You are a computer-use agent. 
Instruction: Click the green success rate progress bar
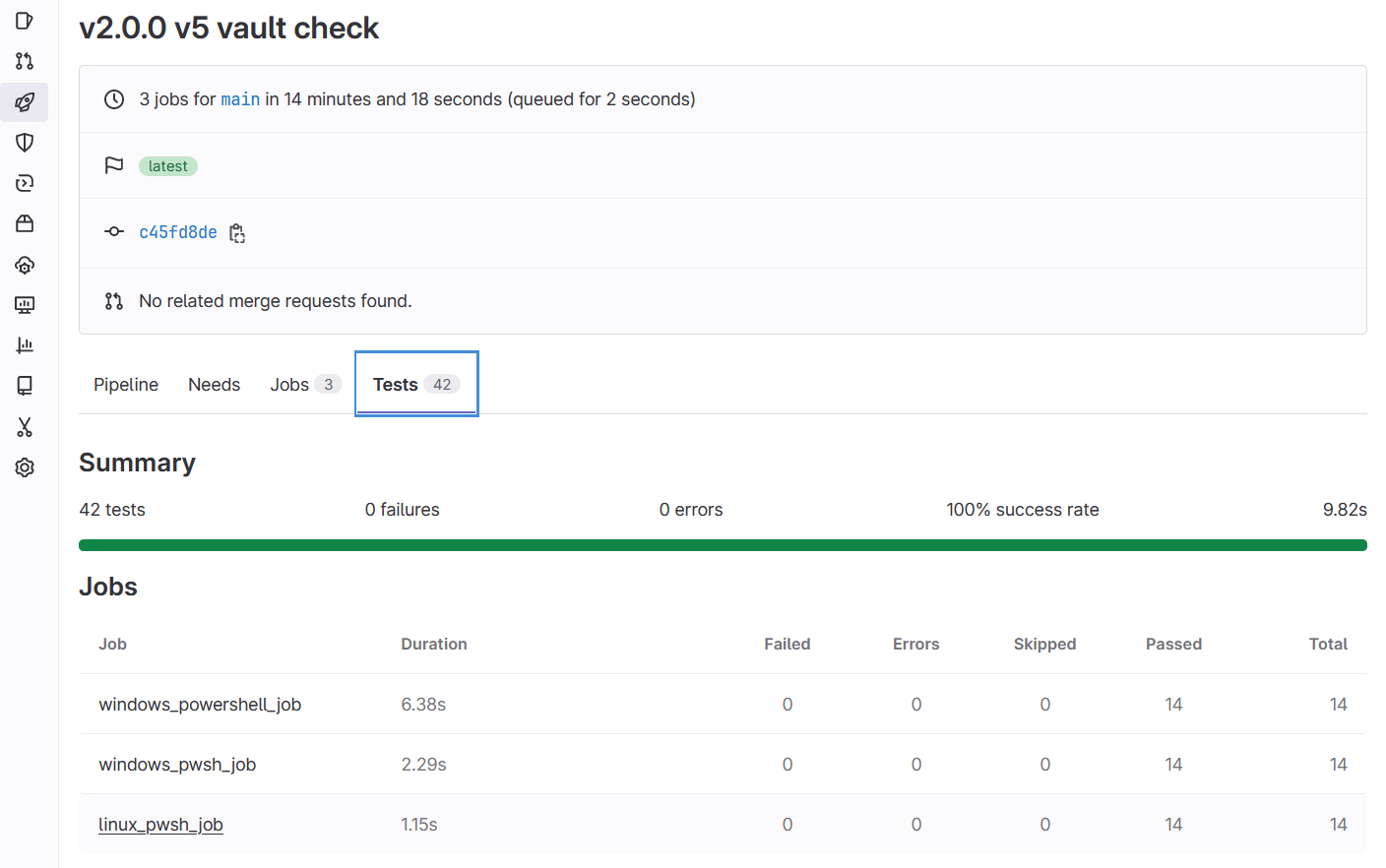(x=723, y=545)
